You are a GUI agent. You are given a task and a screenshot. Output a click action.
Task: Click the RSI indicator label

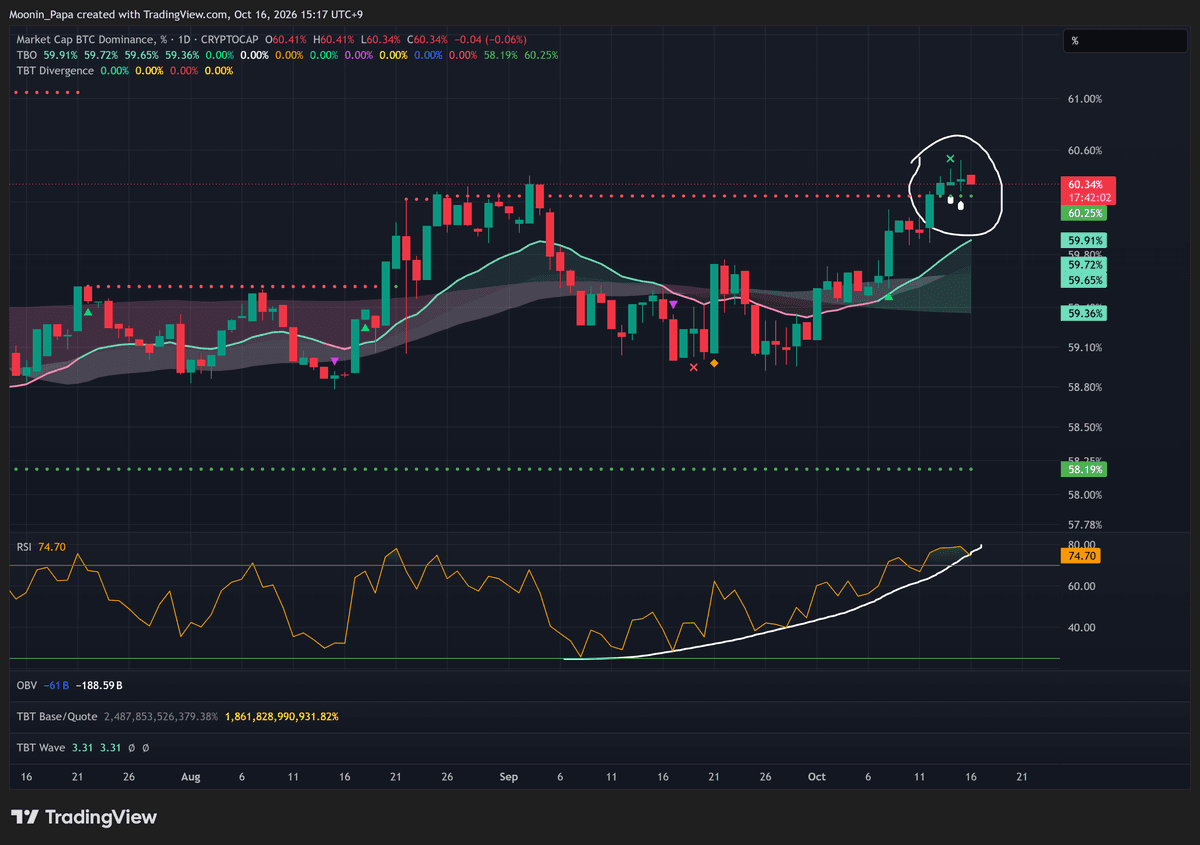[24, 547]
